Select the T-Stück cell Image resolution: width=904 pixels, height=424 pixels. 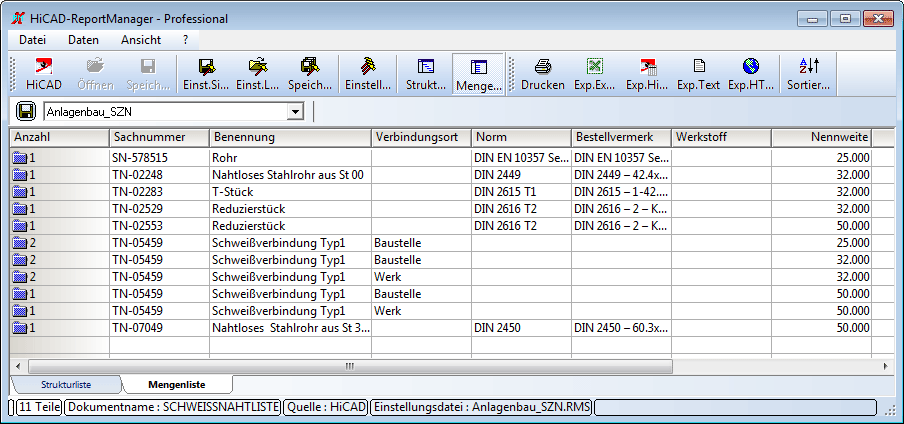[x=290, y=192]
